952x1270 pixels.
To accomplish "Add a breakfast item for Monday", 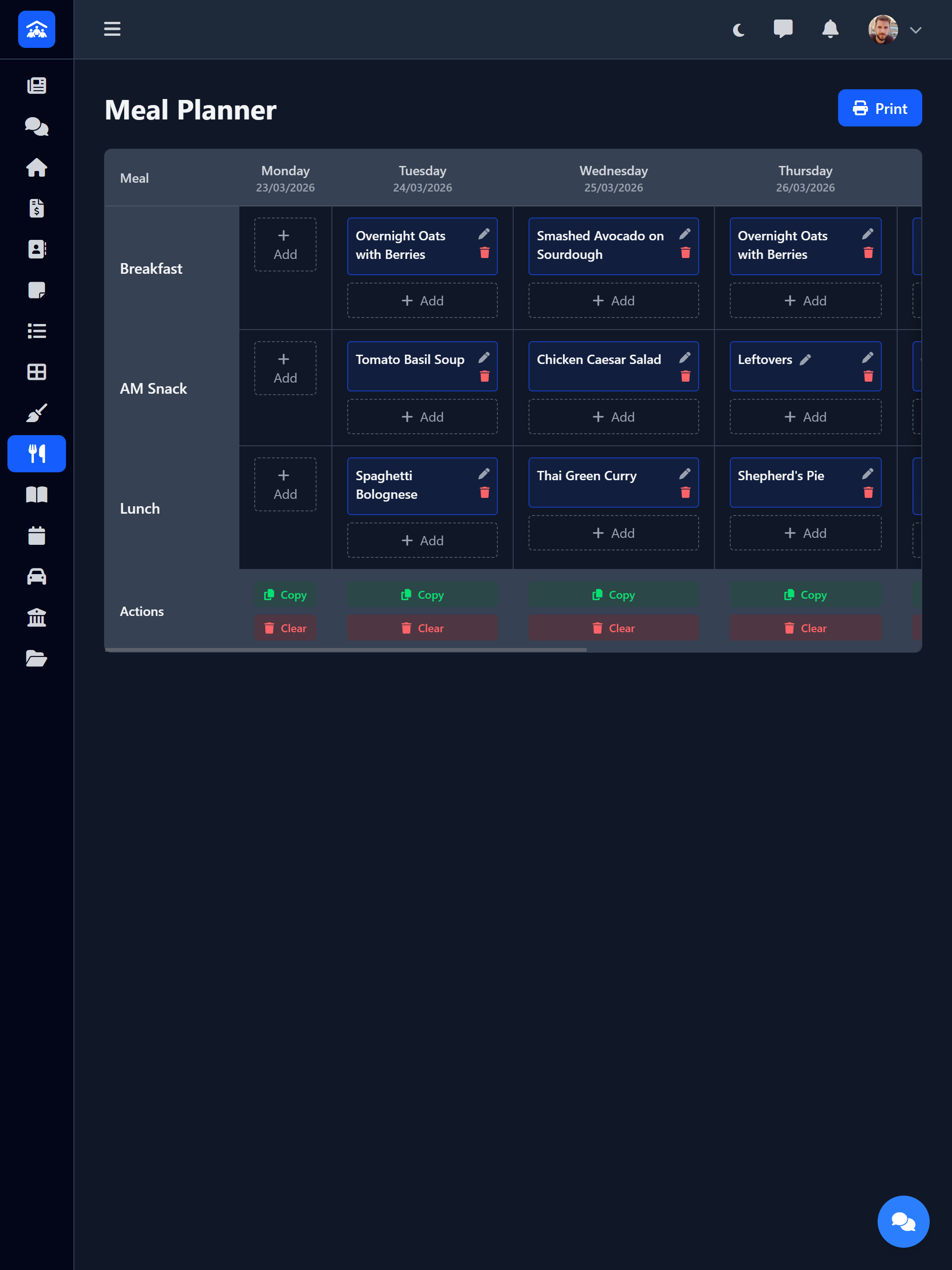I will 285,244.
